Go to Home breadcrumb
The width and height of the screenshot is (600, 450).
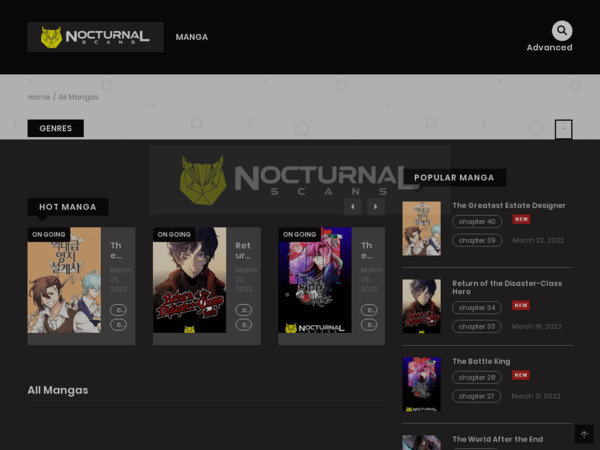click(x=39, y=97)
